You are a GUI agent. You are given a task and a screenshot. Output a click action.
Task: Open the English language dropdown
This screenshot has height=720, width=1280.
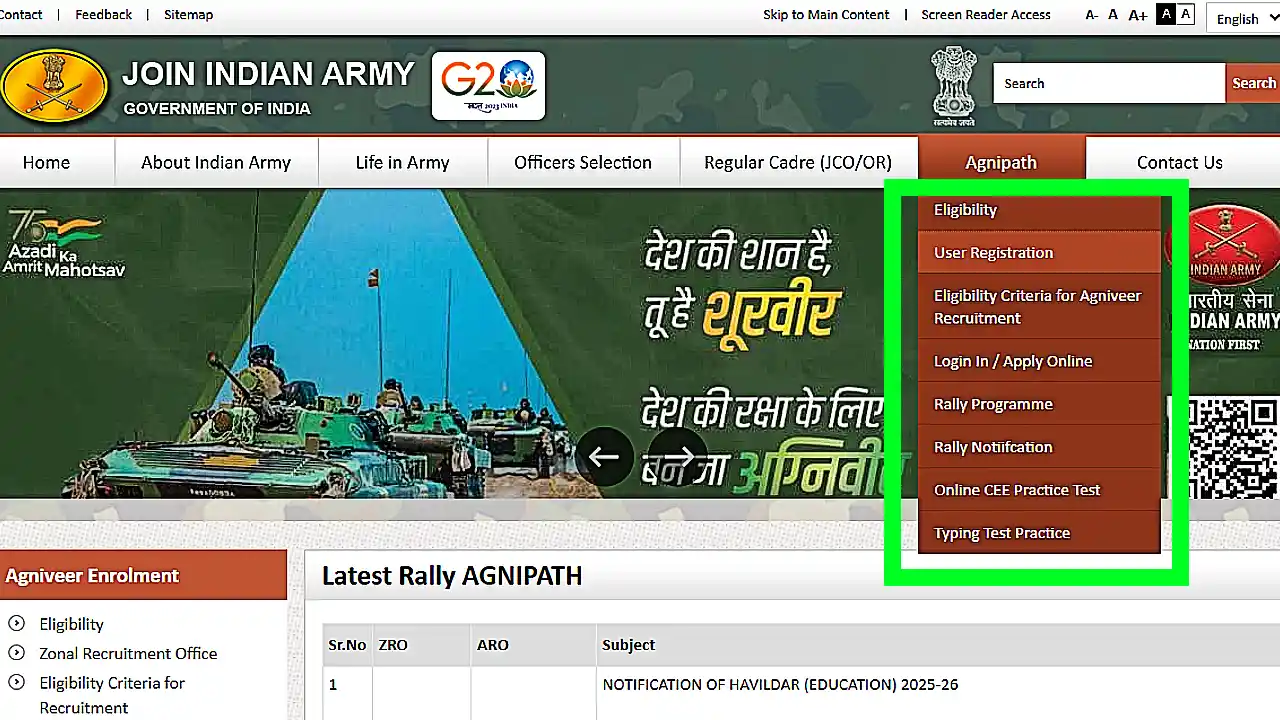click(1243, 18)
